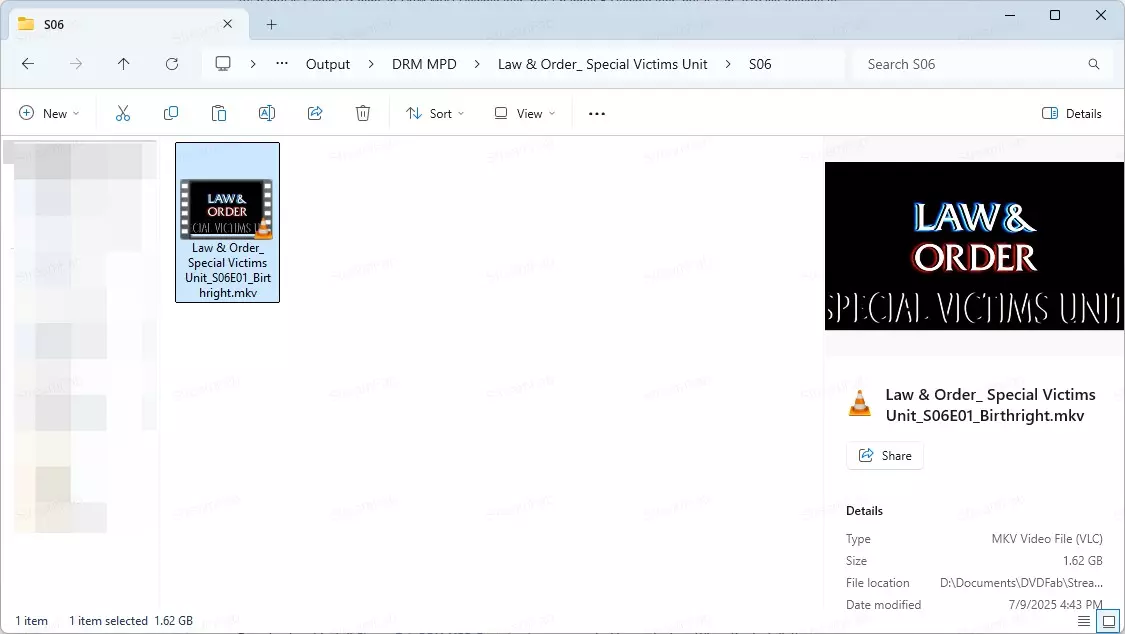Open the New item dropdown
Image resolution: width=1125 pixels, height=634 pixels.
point(49,113)
